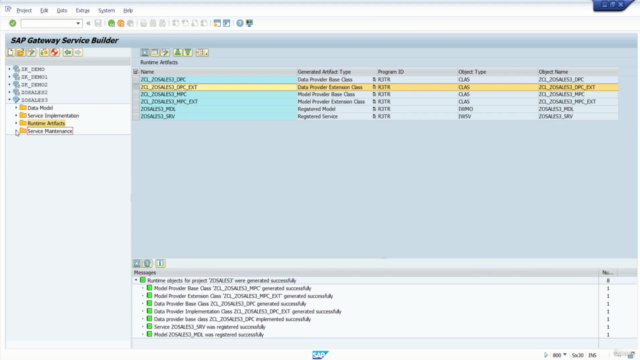Click the first icon in Messages toolbar

click(x=137, y=263)
